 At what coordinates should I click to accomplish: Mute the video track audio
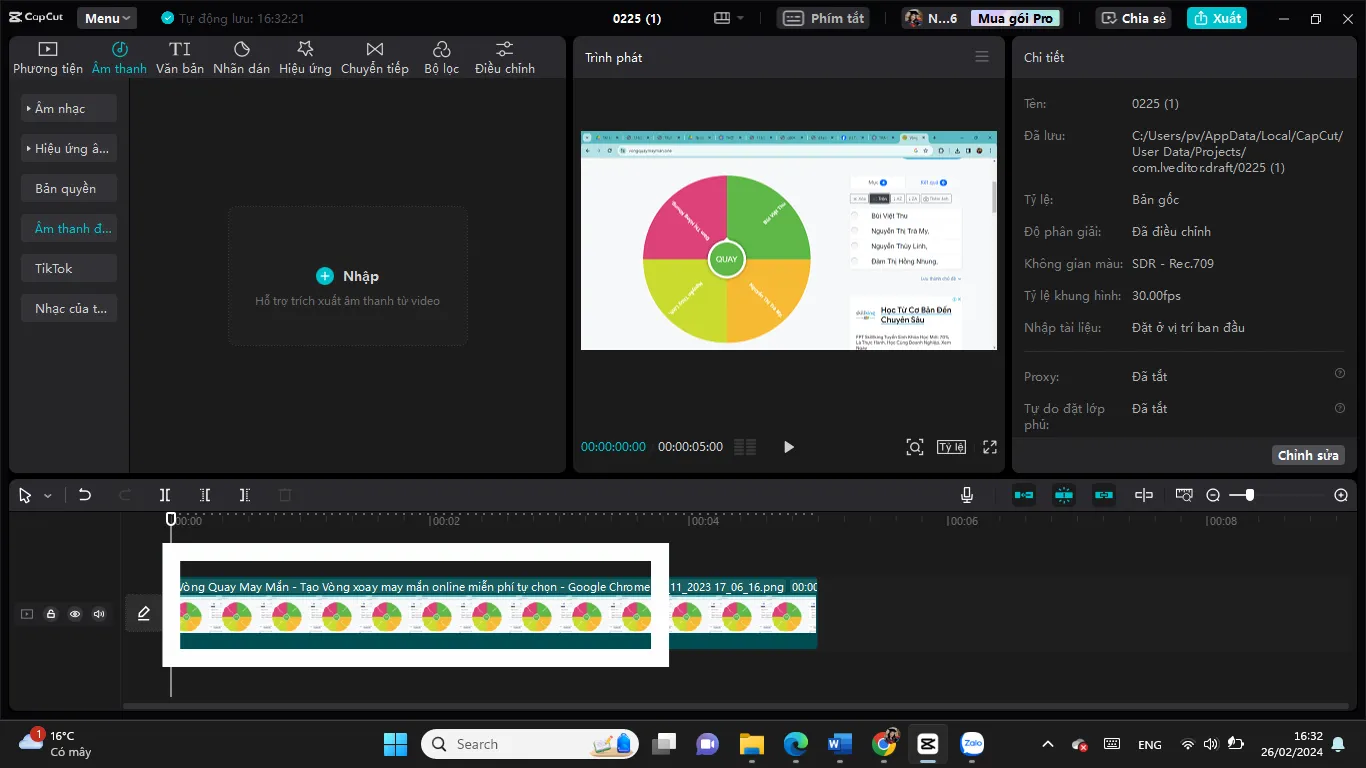[99, 614]
